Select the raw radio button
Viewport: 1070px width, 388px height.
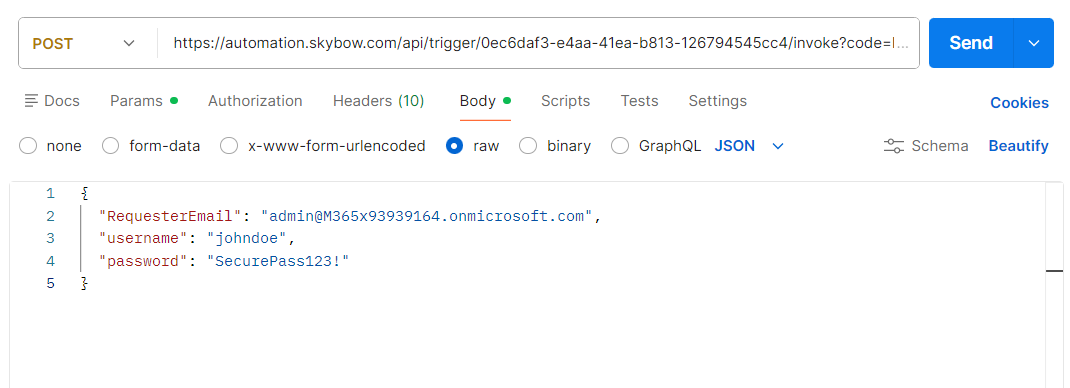[454, 146]
